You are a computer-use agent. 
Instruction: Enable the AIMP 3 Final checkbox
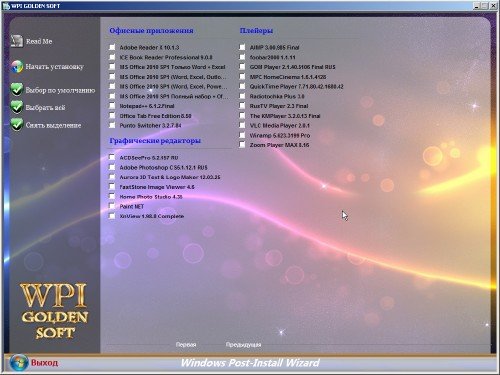(x=242, y=47)
